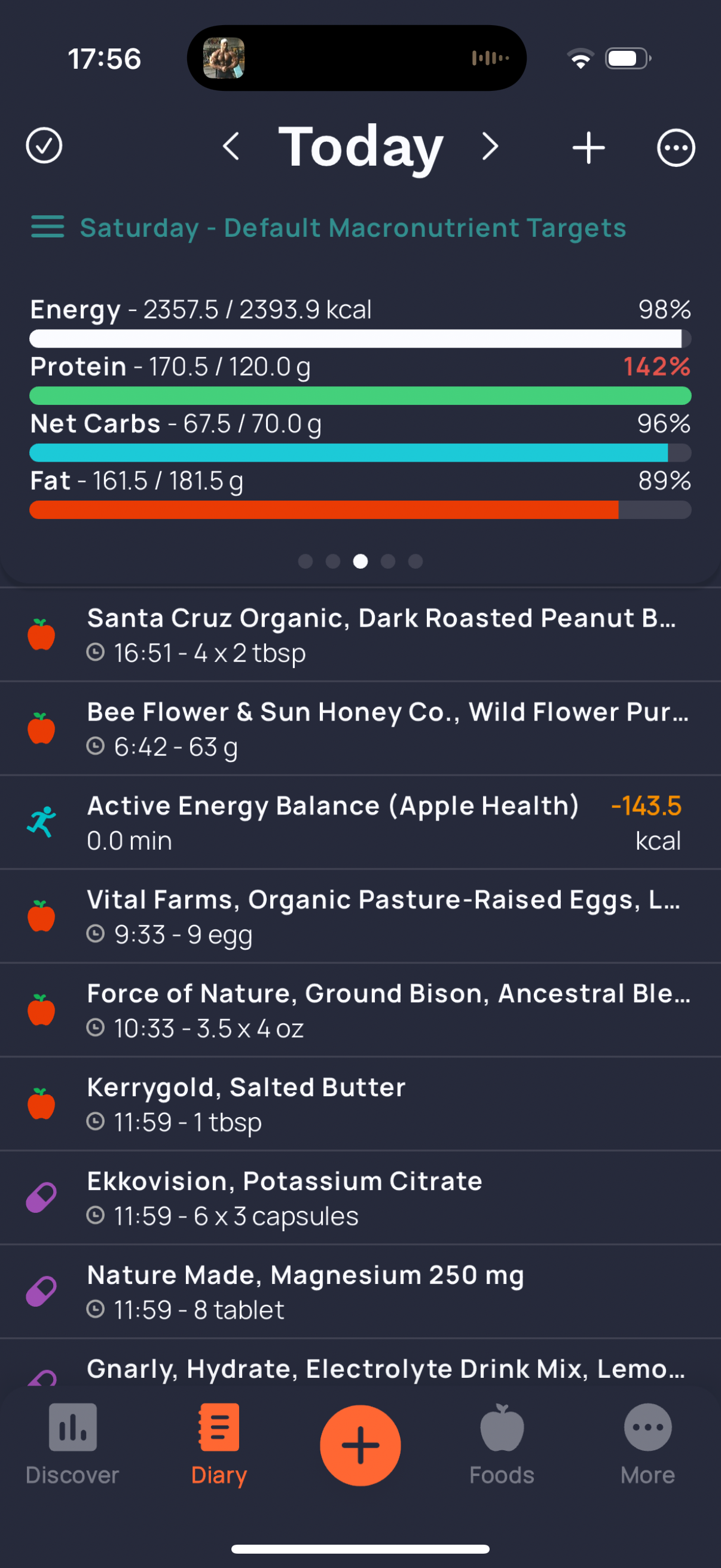The image size is (721, 1568).
Task: Tap the orange add button in the tab bar
Action: pos(360,1445)
